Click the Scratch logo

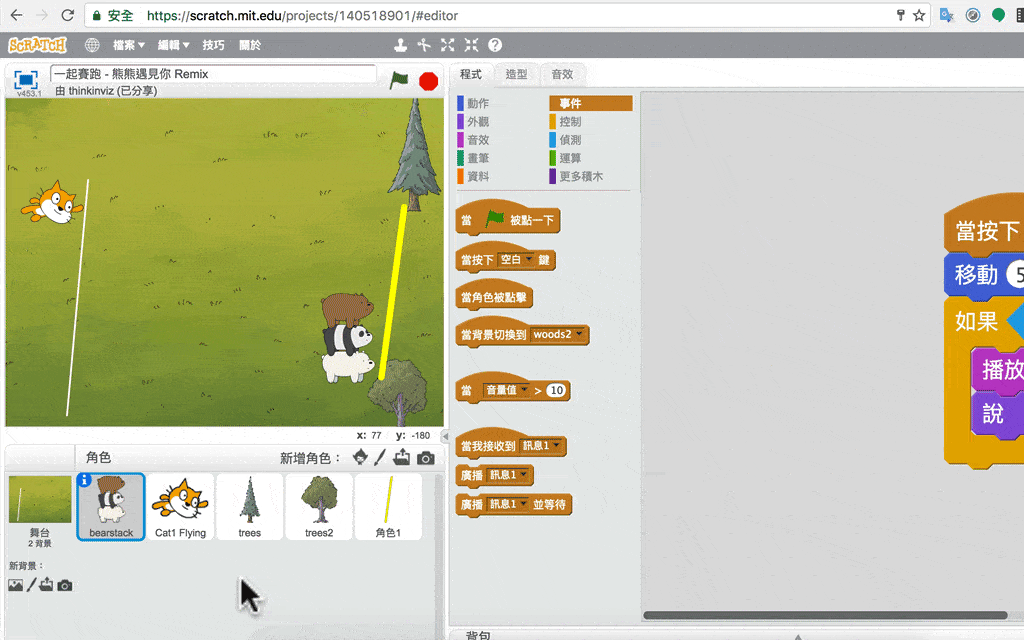[x=37, y=45]
